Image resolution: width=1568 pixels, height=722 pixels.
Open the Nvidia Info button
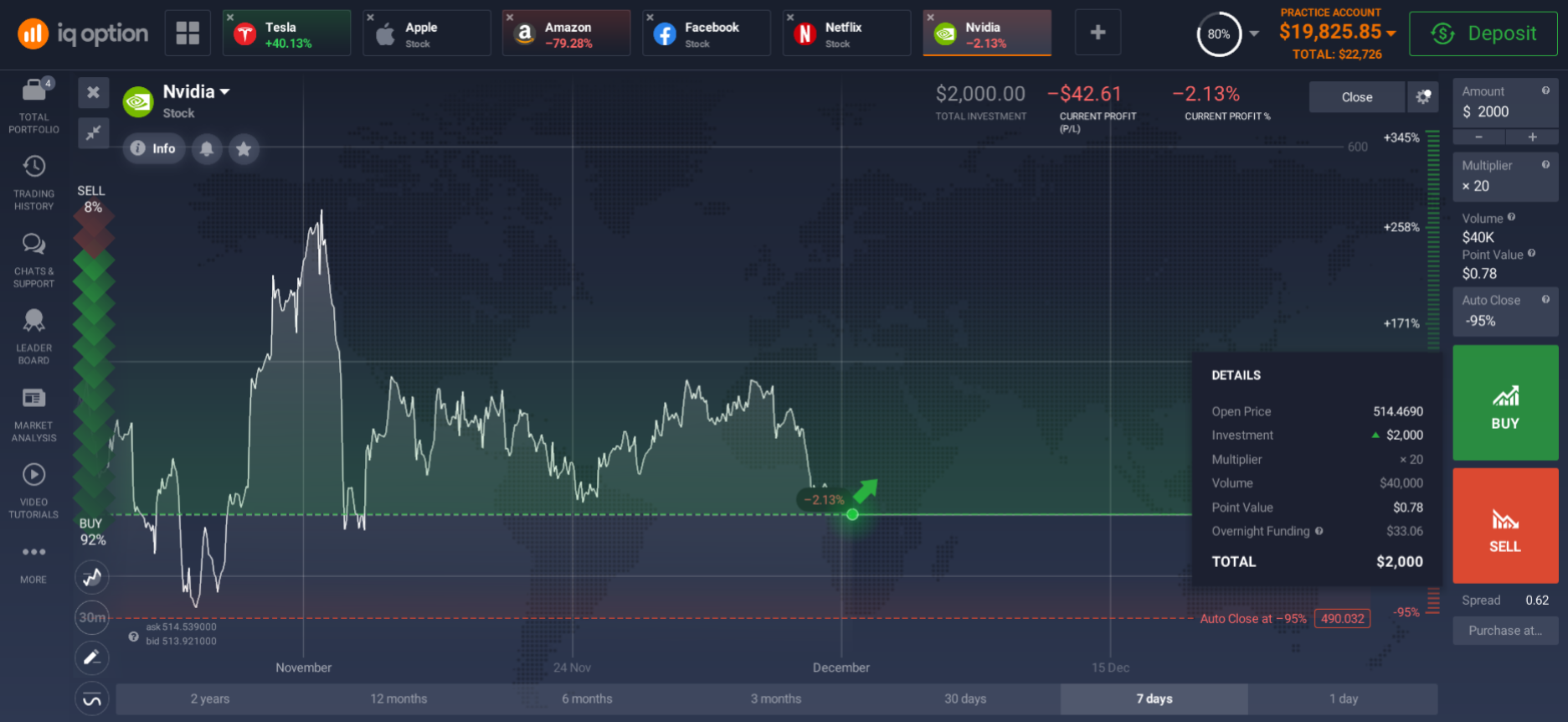(x=154, y=148)
